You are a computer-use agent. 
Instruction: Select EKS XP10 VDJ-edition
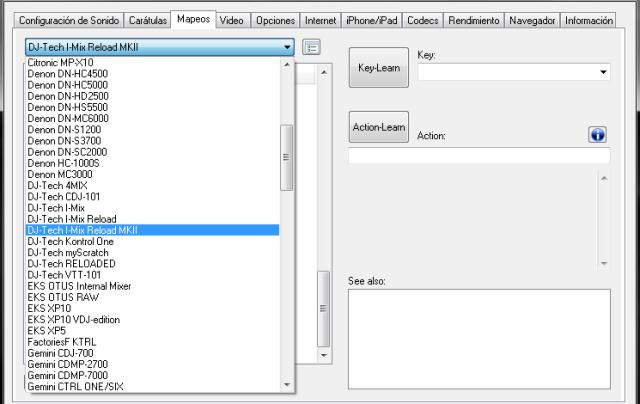coord(153,320)
